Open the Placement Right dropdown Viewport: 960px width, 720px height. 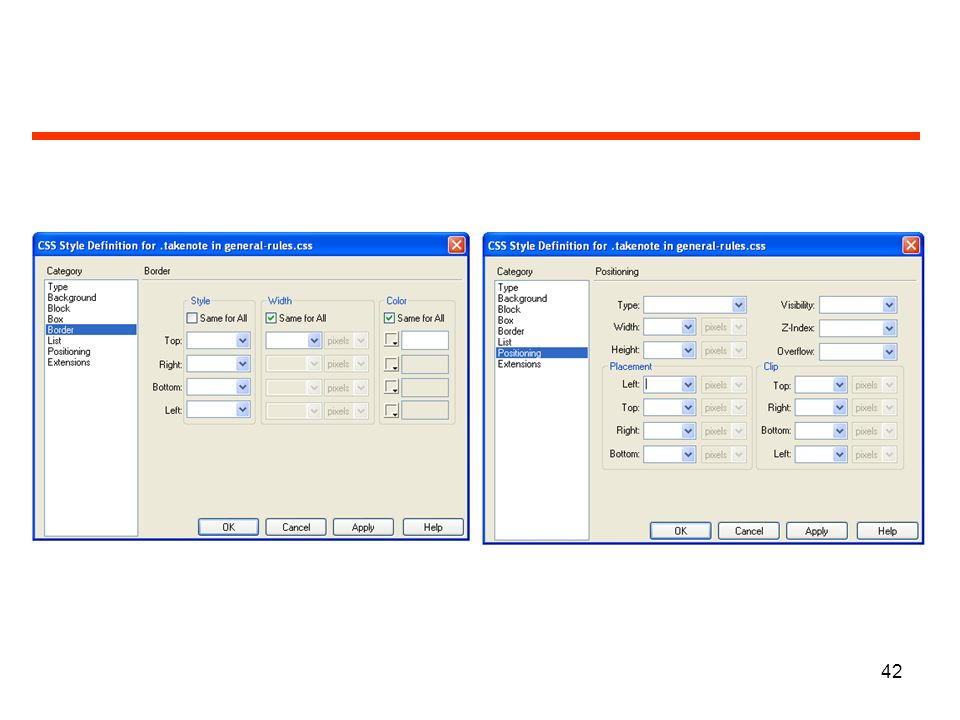688,430
